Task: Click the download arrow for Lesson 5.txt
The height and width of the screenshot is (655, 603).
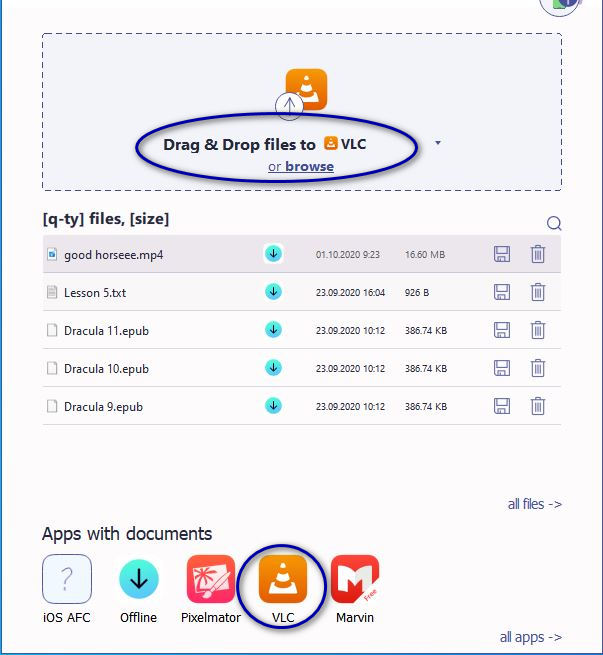Action: [274, 292]
